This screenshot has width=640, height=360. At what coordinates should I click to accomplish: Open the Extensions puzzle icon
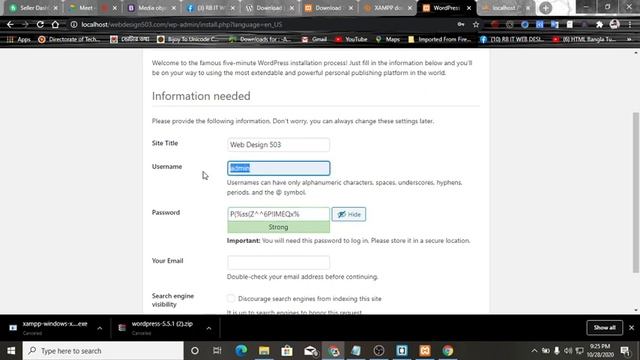(x=599, y=24)
